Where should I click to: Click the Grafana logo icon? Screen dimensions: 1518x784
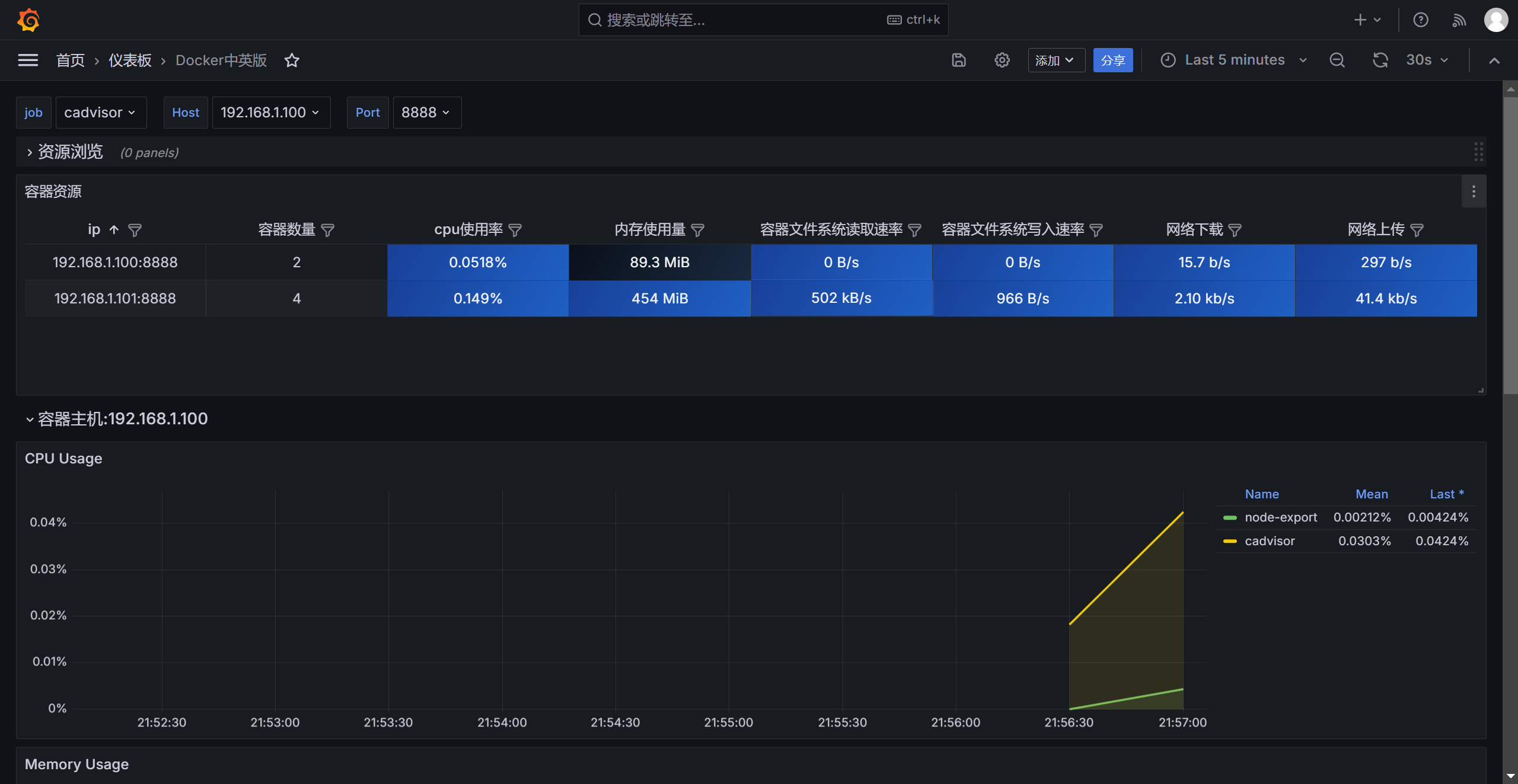click(x=28, y=20)
